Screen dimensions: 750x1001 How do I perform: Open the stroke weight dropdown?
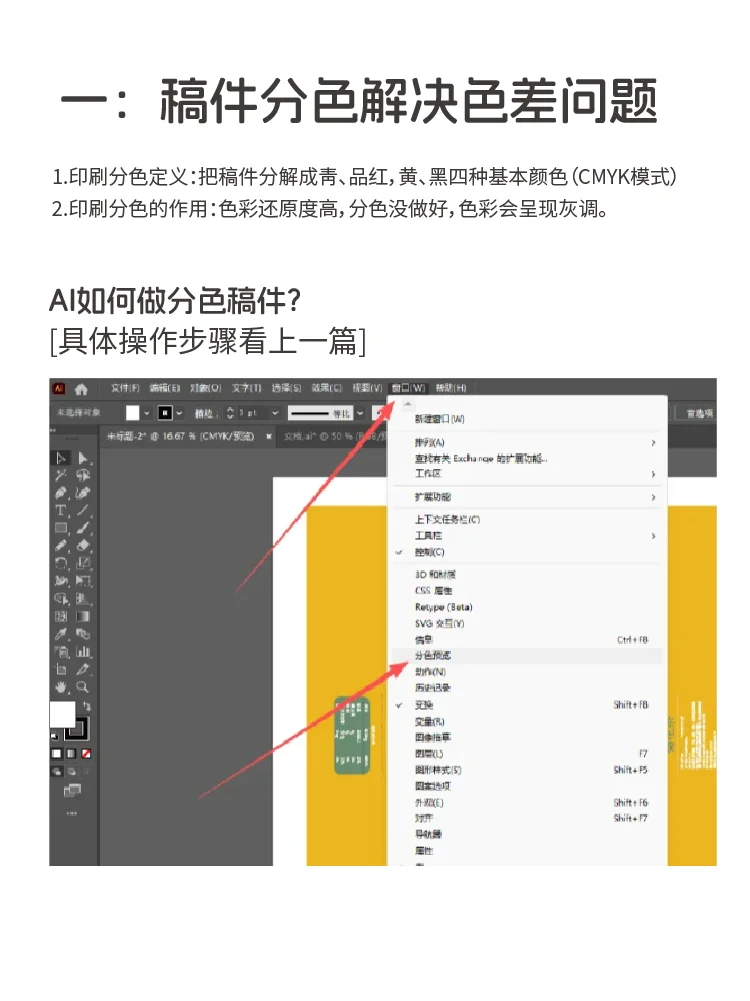(275, 413)
